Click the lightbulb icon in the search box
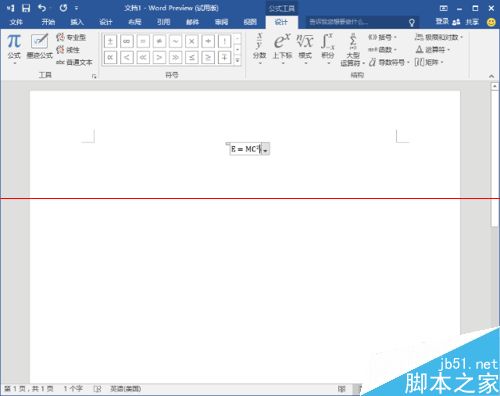This screenshot has width=500, height=396. (x=412, y=22)
